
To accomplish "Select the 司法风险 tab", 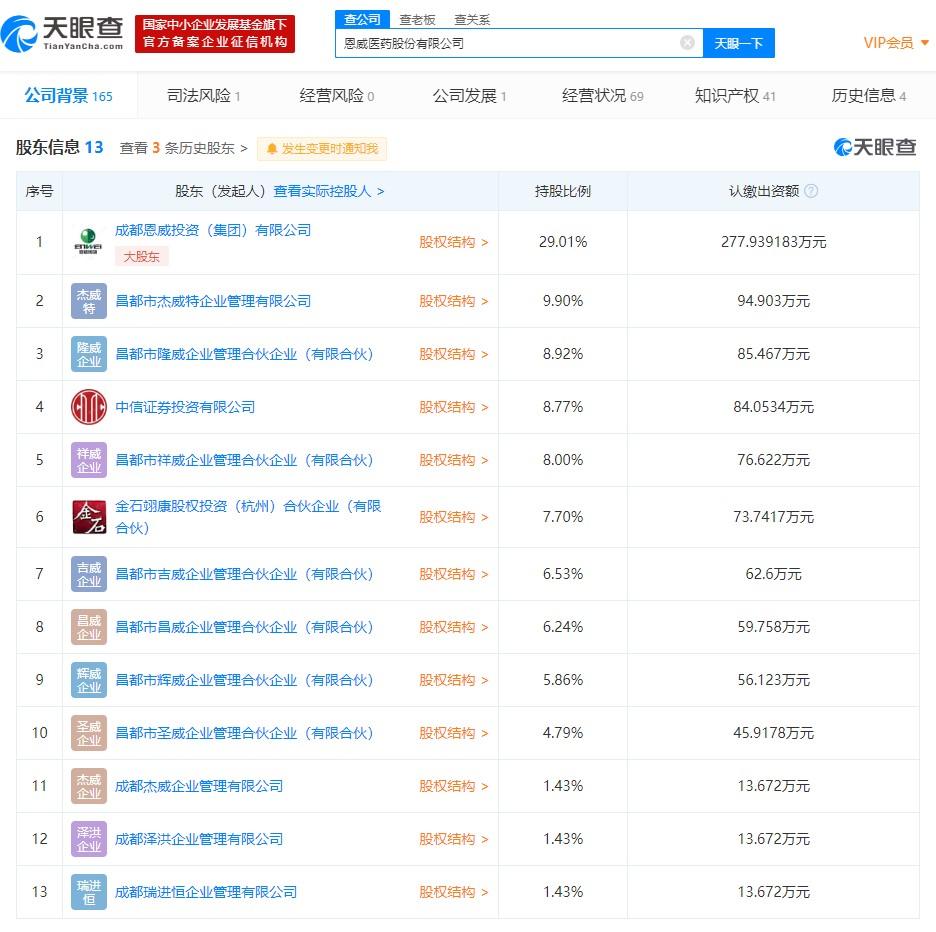I will [204, 96].
